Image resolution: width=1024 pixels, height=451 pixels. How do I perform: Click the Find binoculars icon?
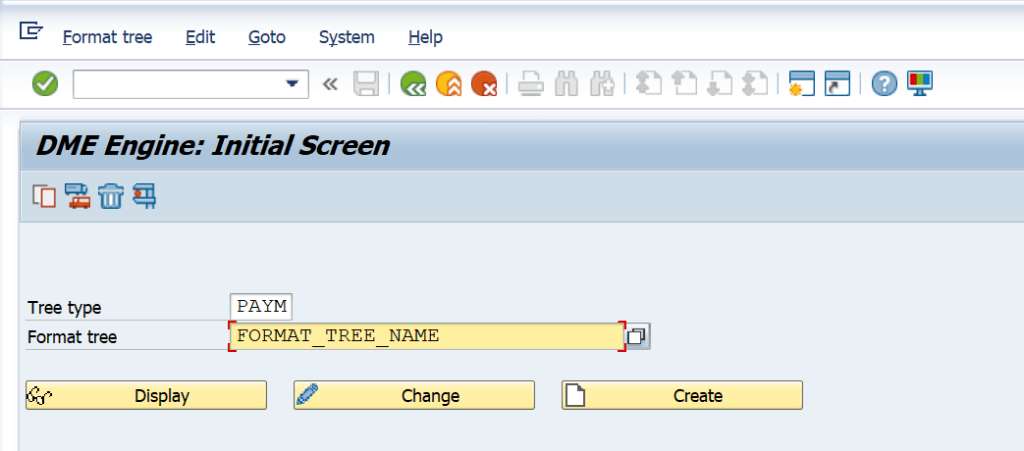coord(566,84)
